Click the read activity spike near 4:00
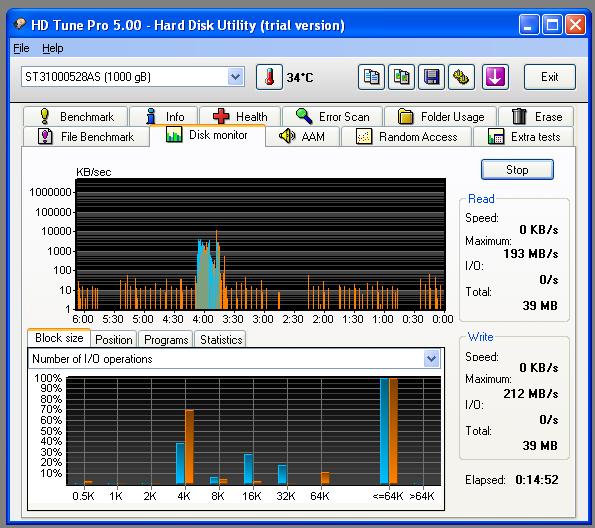Viewport: 595px width, 528px height. tap(208, 273)
